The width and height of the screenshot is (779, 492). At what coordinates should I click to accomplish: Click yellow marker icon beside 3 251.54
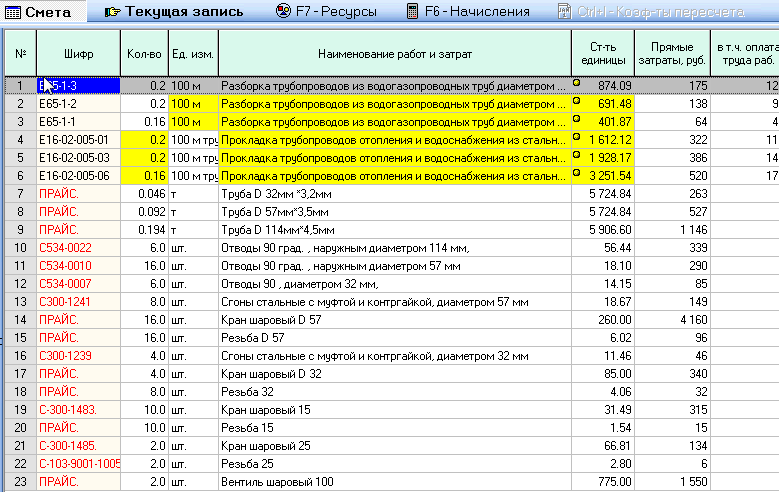(x=577, y=172)
